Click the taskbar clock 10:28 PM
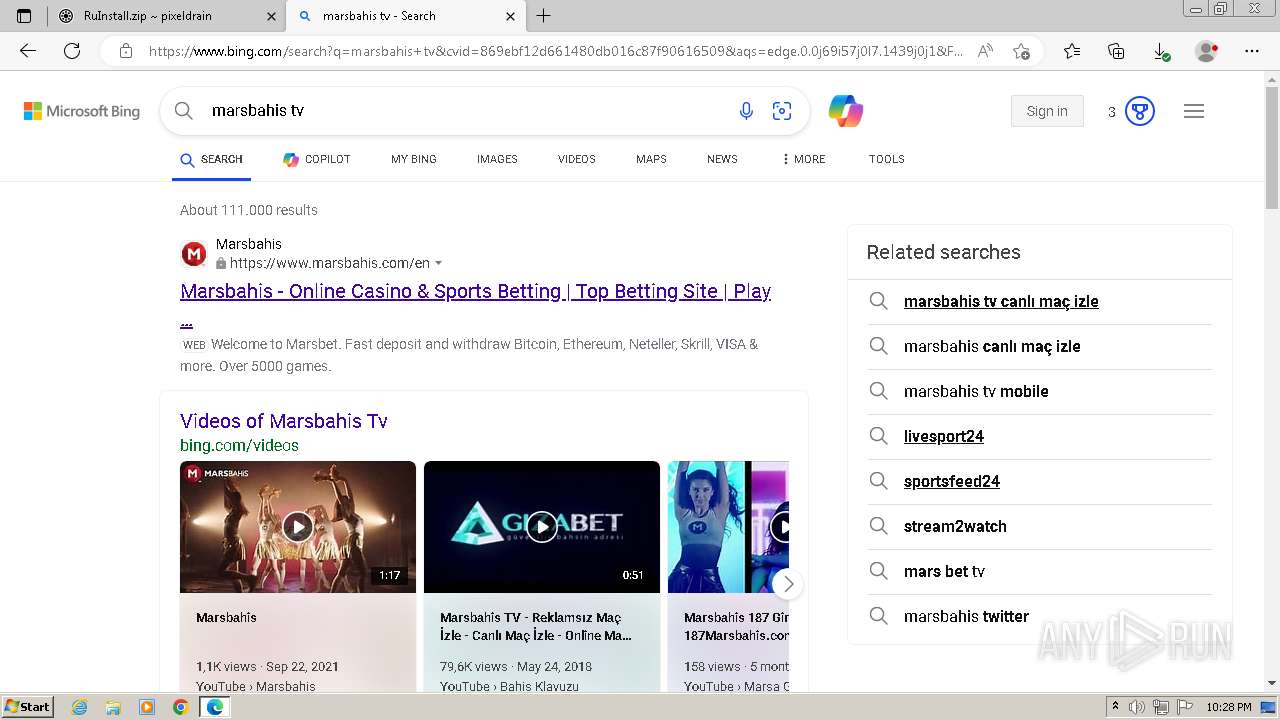The image size is (1280, 720). 1229,707
